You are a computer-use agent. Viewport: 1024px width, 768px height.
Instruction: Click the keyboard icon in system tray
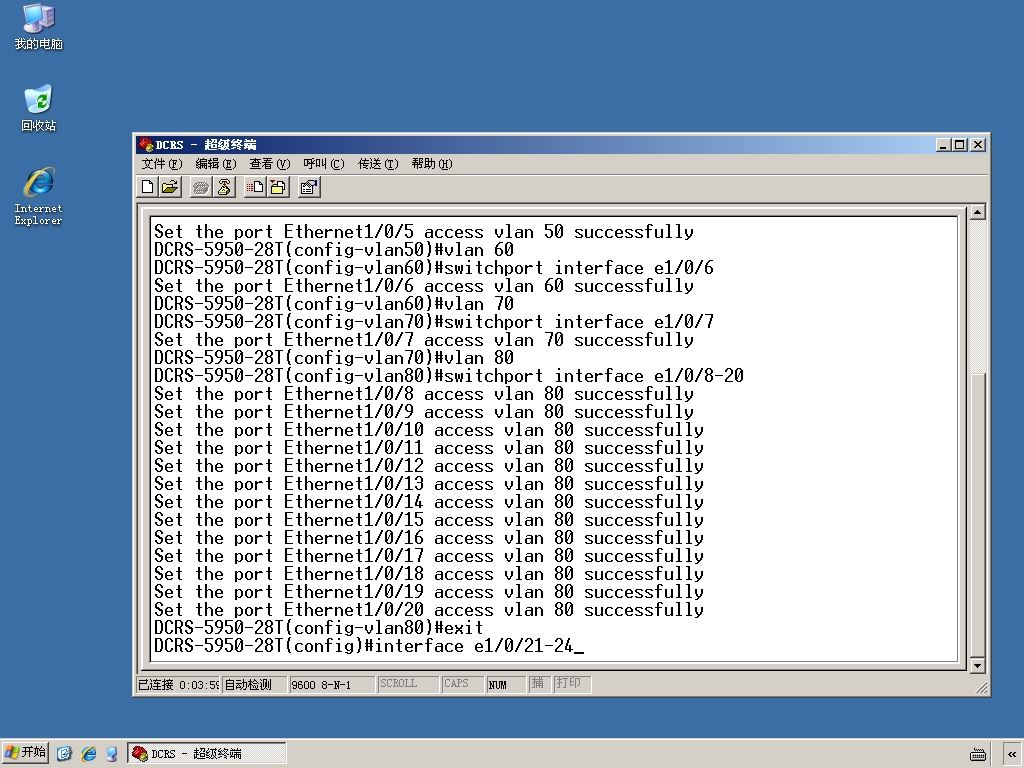point(978,754)
